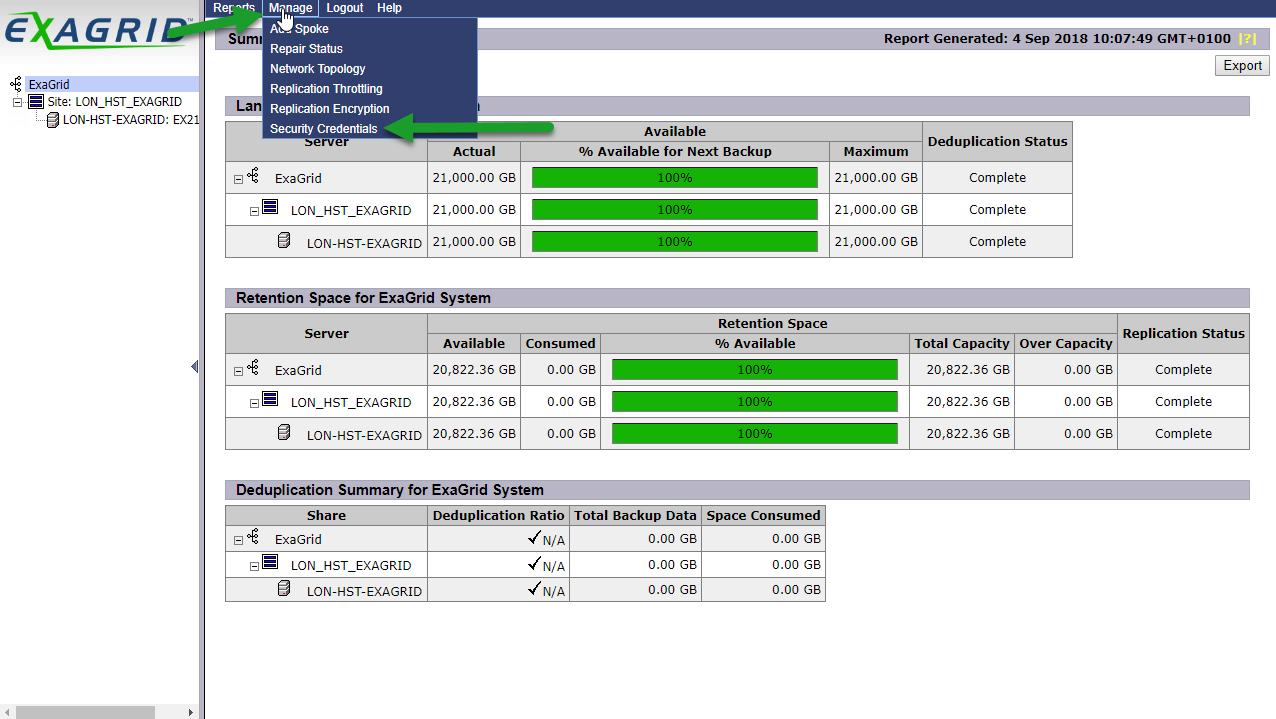Viewport: 1276px width, 719px height.
Task: Click checkmark beside N/A in LON-HST-EXAGRID dedup ratio
Action: click(535, 589)
